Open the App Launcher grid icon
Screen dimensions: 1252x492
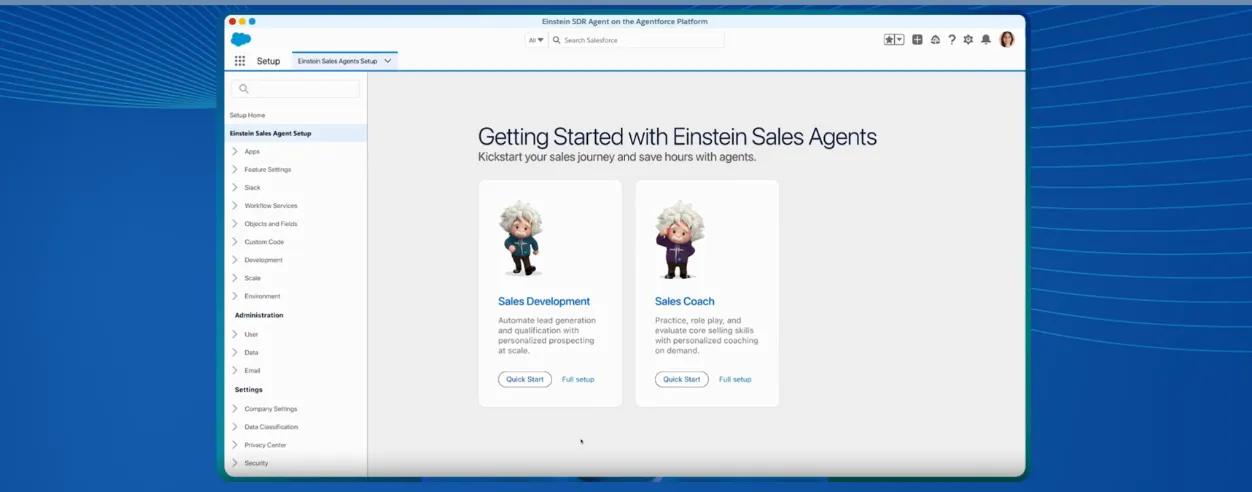pos(240,61)
